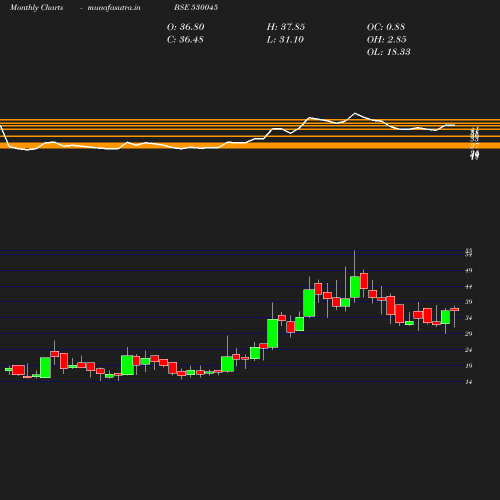Click the high value "H: 37.85"
This screenshot has height=500, width=500.
tap(286, 27)
